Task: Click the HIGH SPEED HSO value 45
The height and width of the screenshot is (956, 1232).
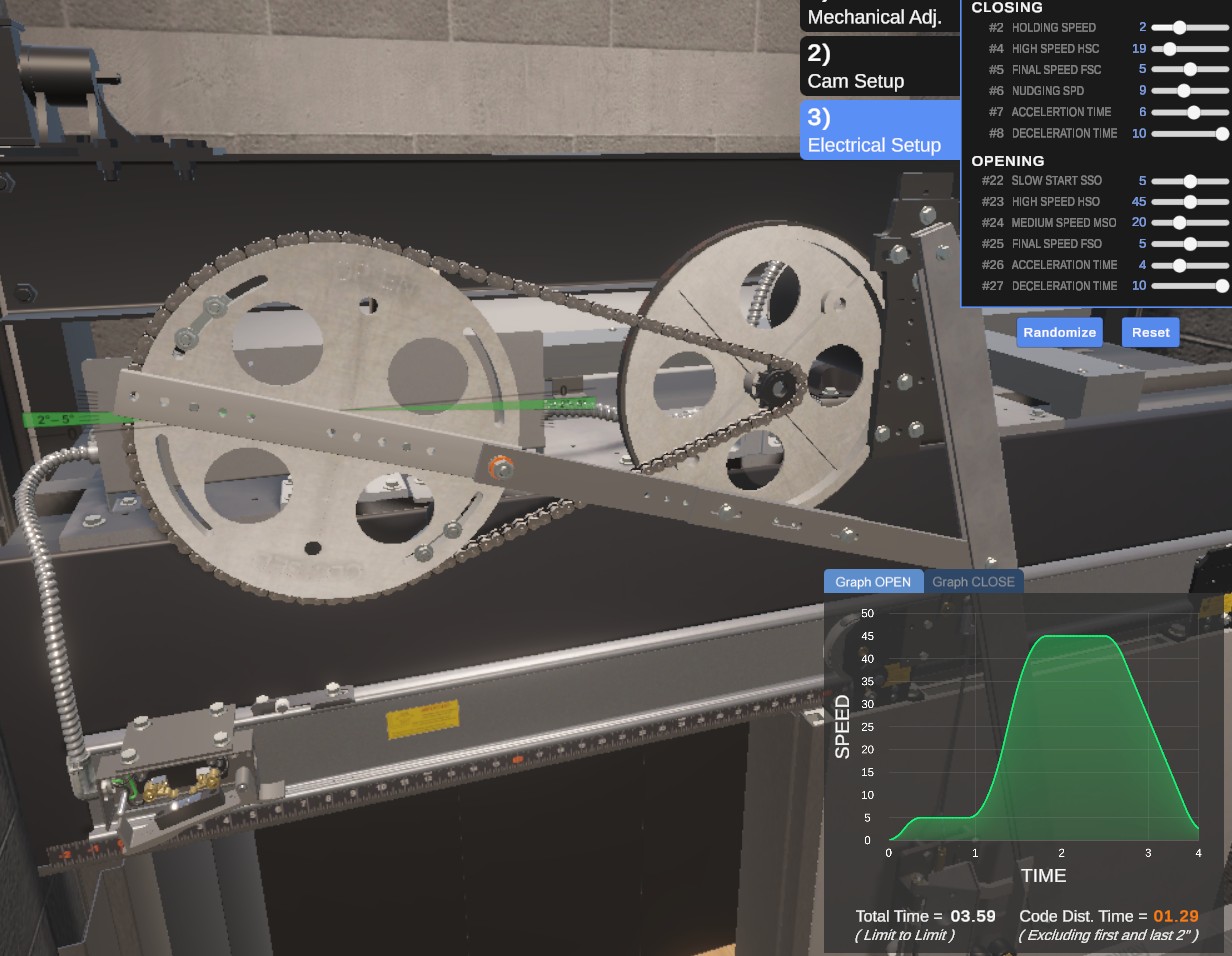Action: [1139, 202]
